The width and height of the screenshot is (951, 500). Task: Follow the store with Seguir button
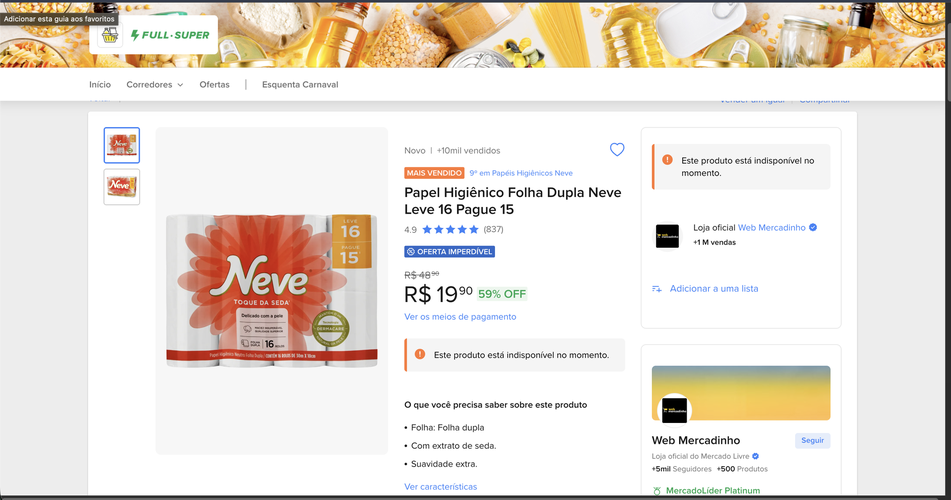813,441
